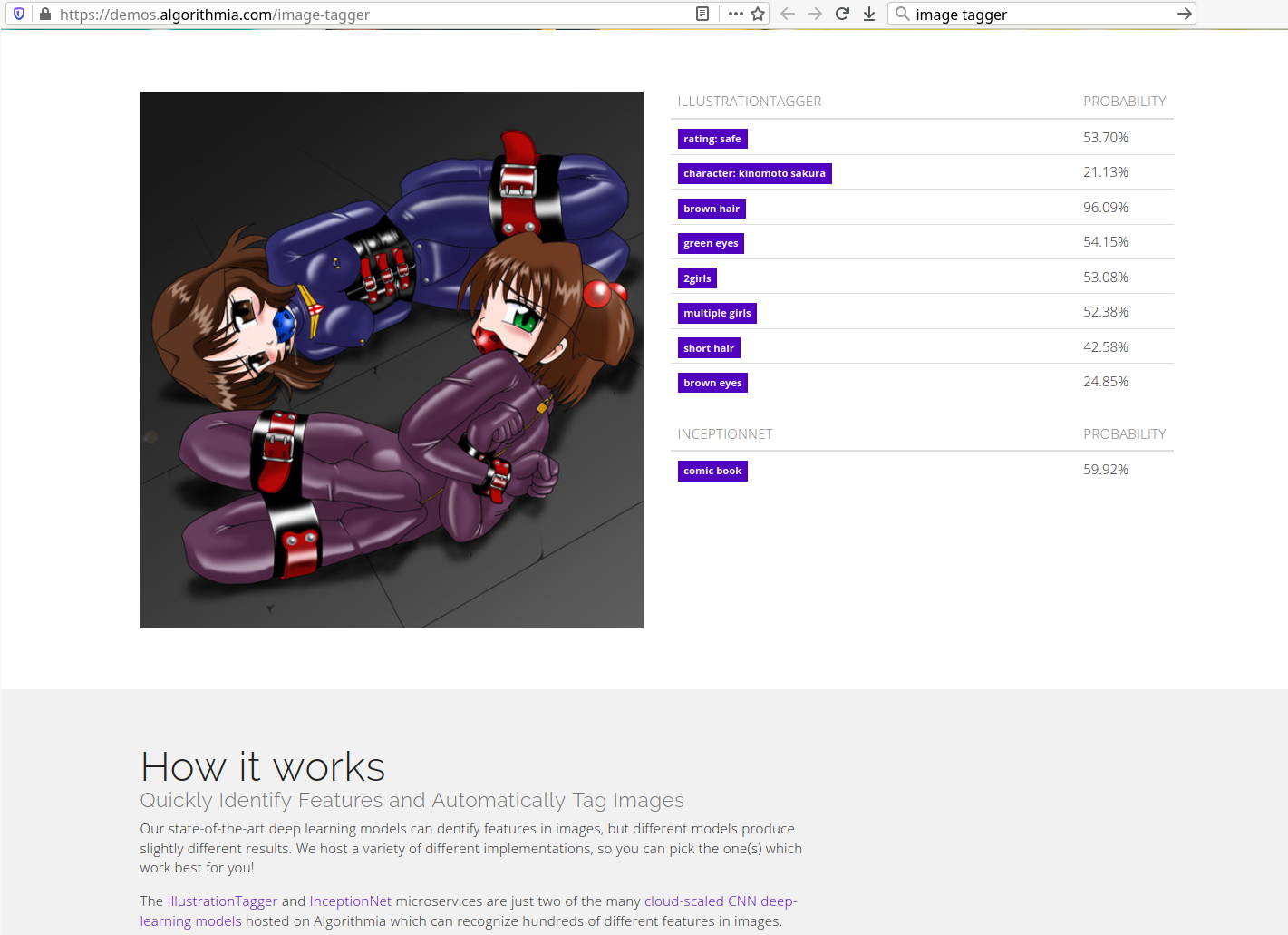The height and width of the screenshot is (935, 1288).
Task: Open the IllustrationTagger link
Action: click(222, 901)
